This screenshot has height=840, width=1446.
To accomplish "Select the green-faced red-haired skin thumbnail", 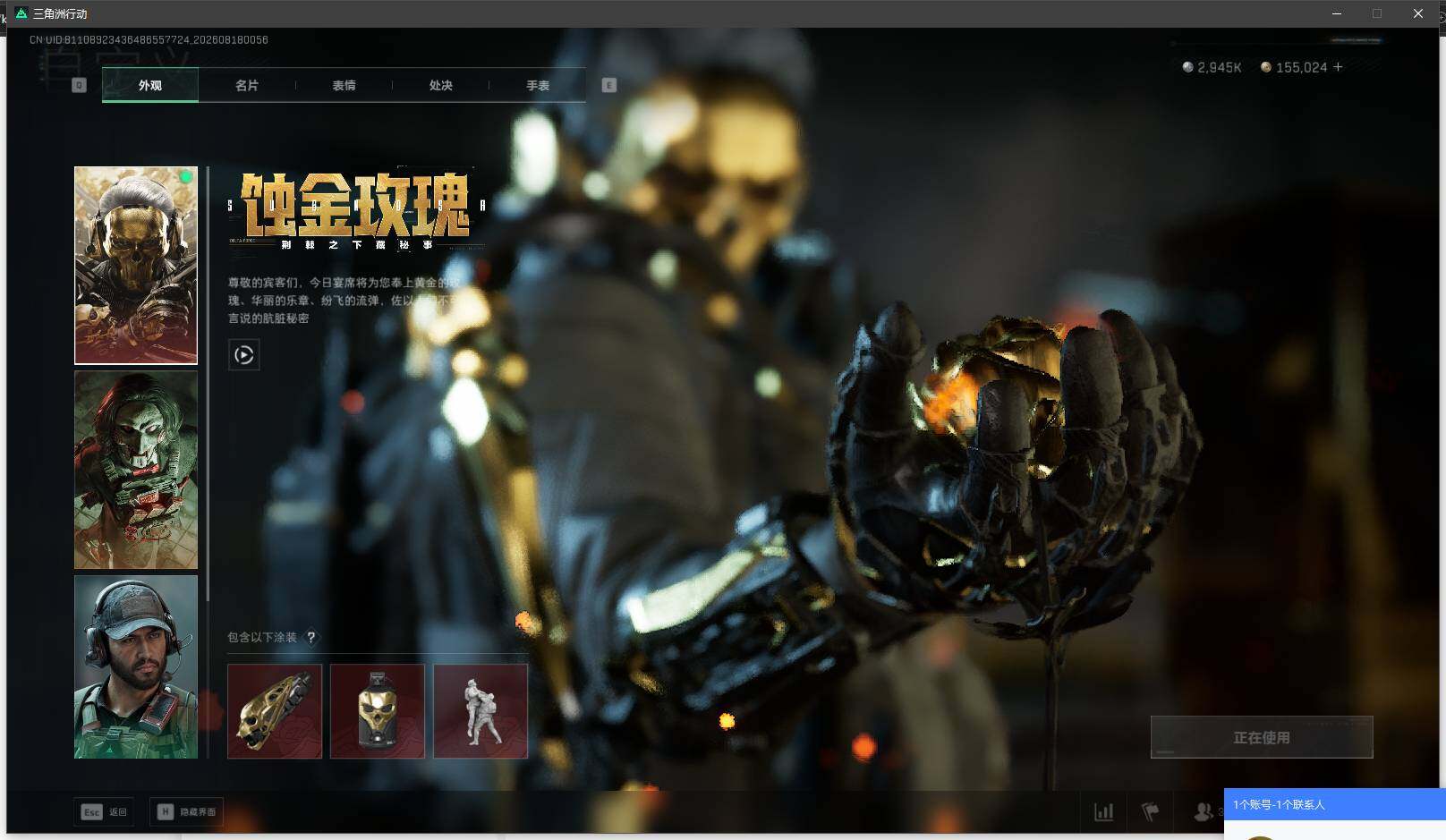I will [136, 470].
